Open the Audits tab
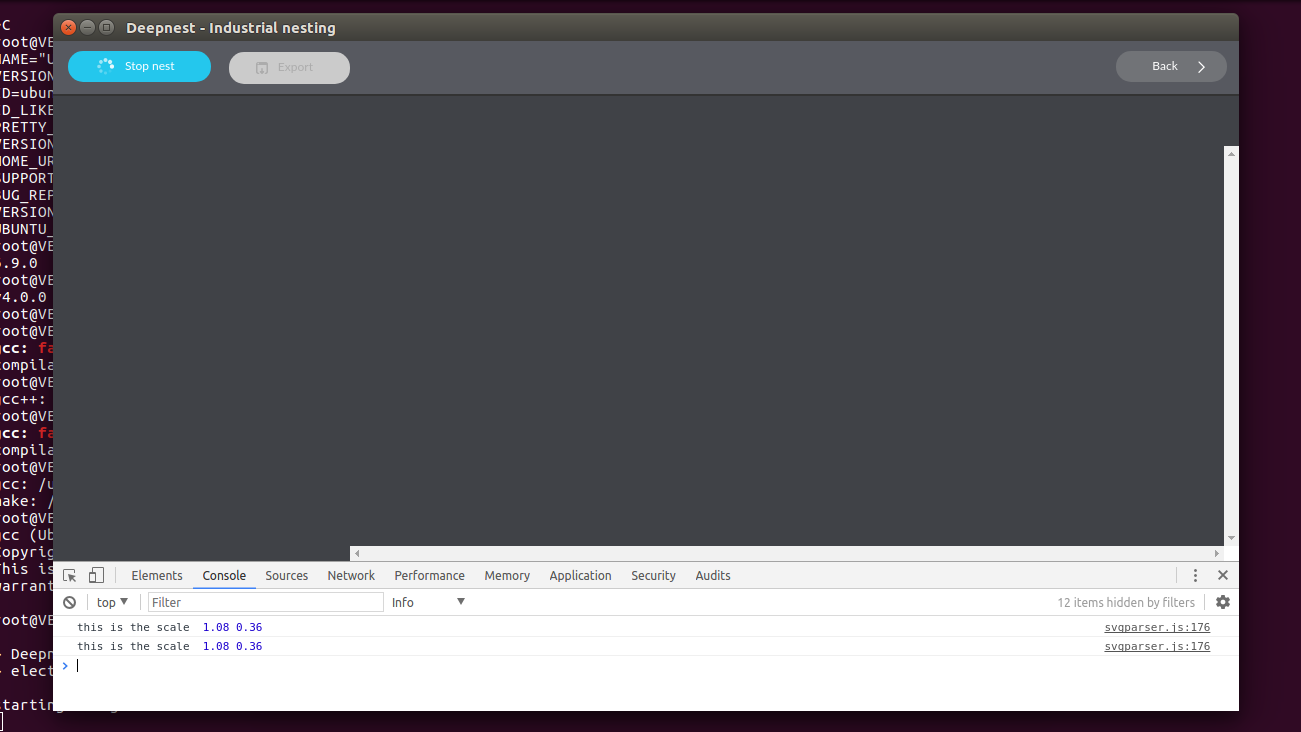The image size is (1301, 732). point(713,575)
